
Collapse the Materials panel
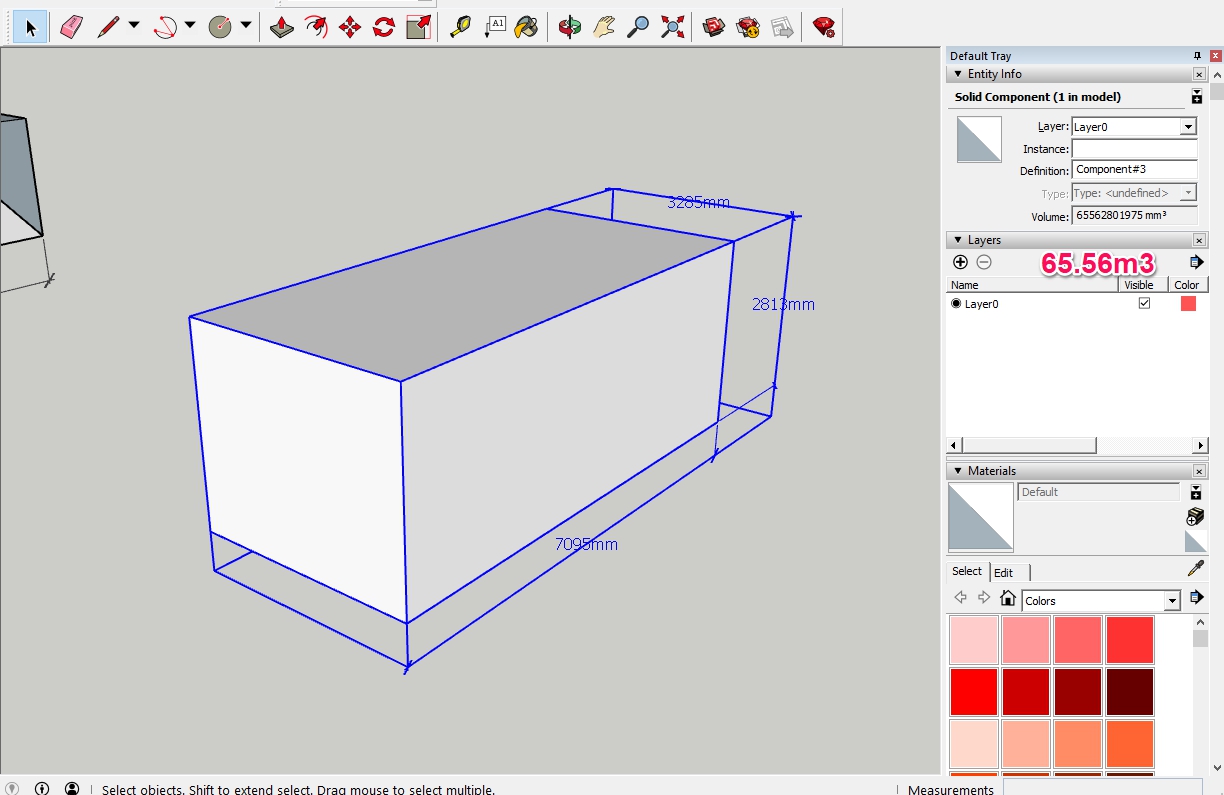(958, 471)
